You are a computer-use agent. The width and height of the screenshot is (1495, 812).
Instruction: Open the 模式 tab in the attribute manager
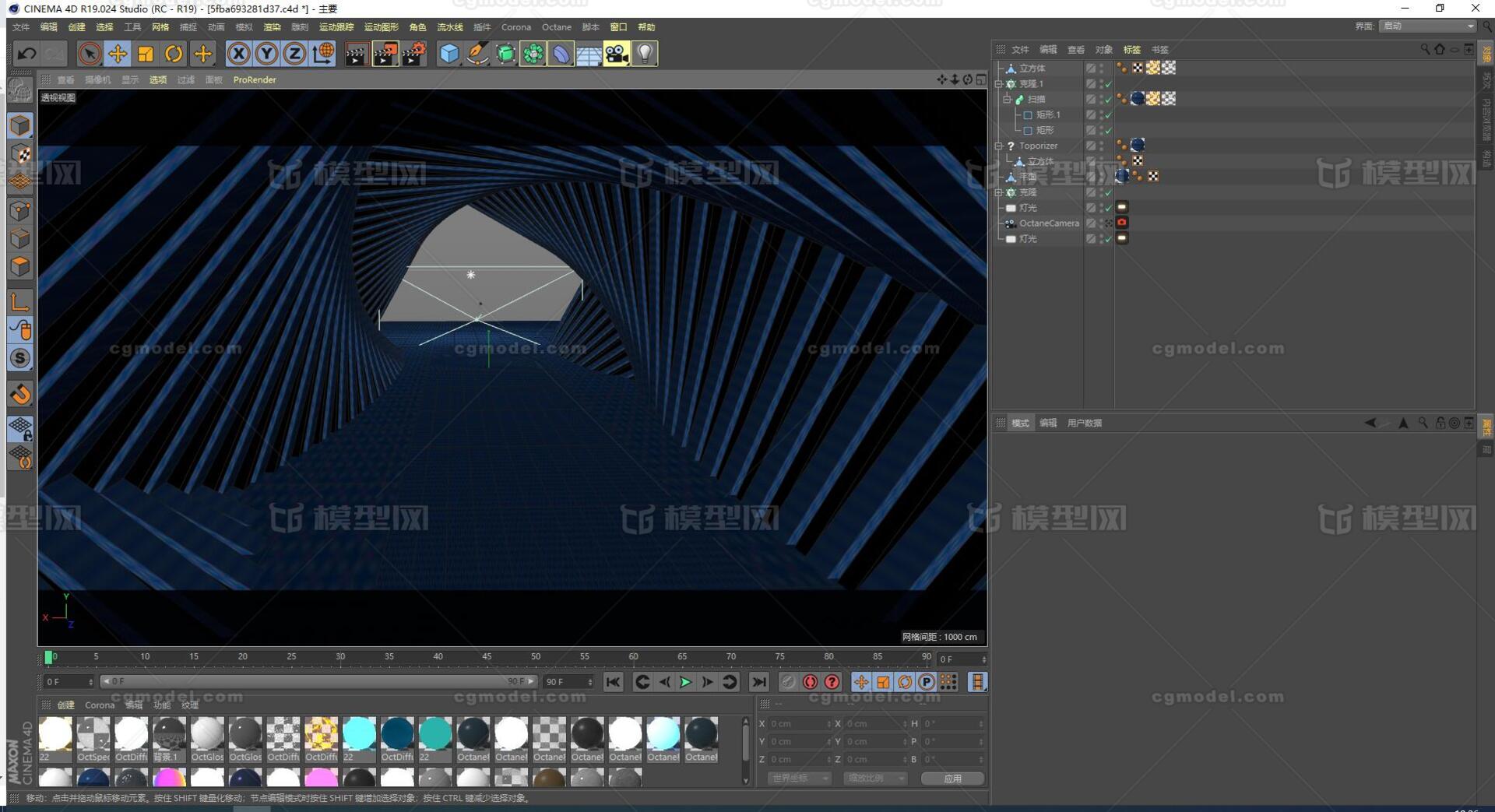(x=1020, y=423)
